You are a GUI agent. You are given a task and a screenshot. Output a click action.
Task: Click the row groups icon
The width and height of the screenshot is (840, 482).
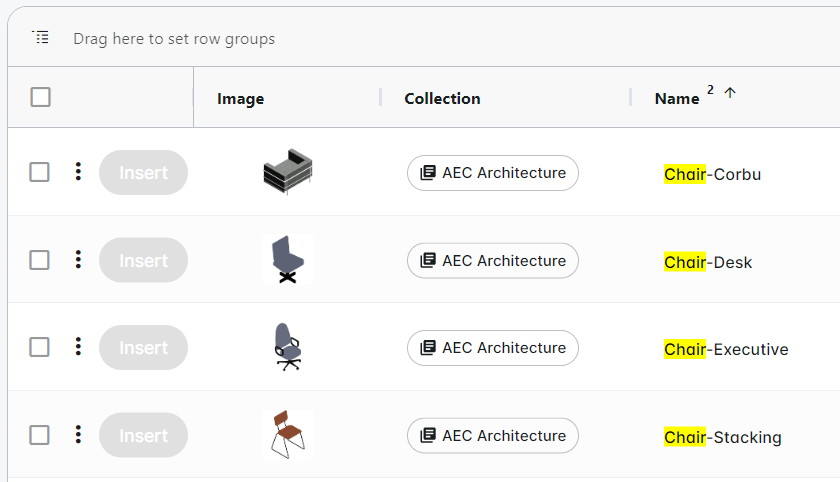click(40, 38)
